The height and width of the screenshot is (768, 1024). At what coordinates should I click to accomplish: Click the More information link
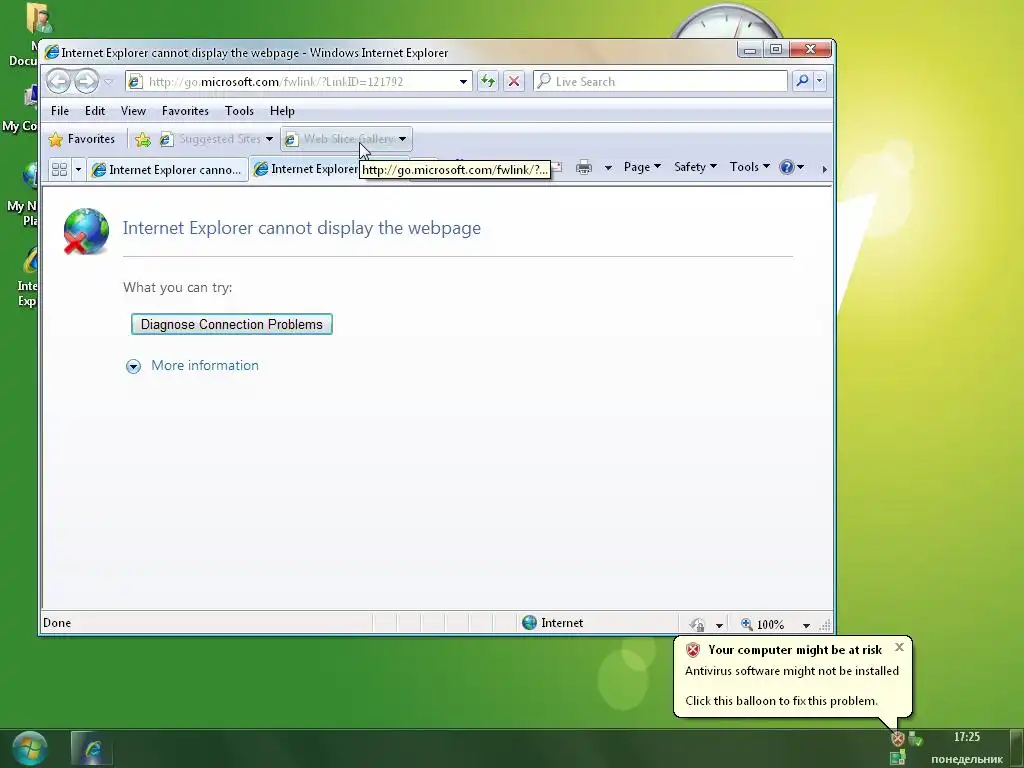coord(204,365)
